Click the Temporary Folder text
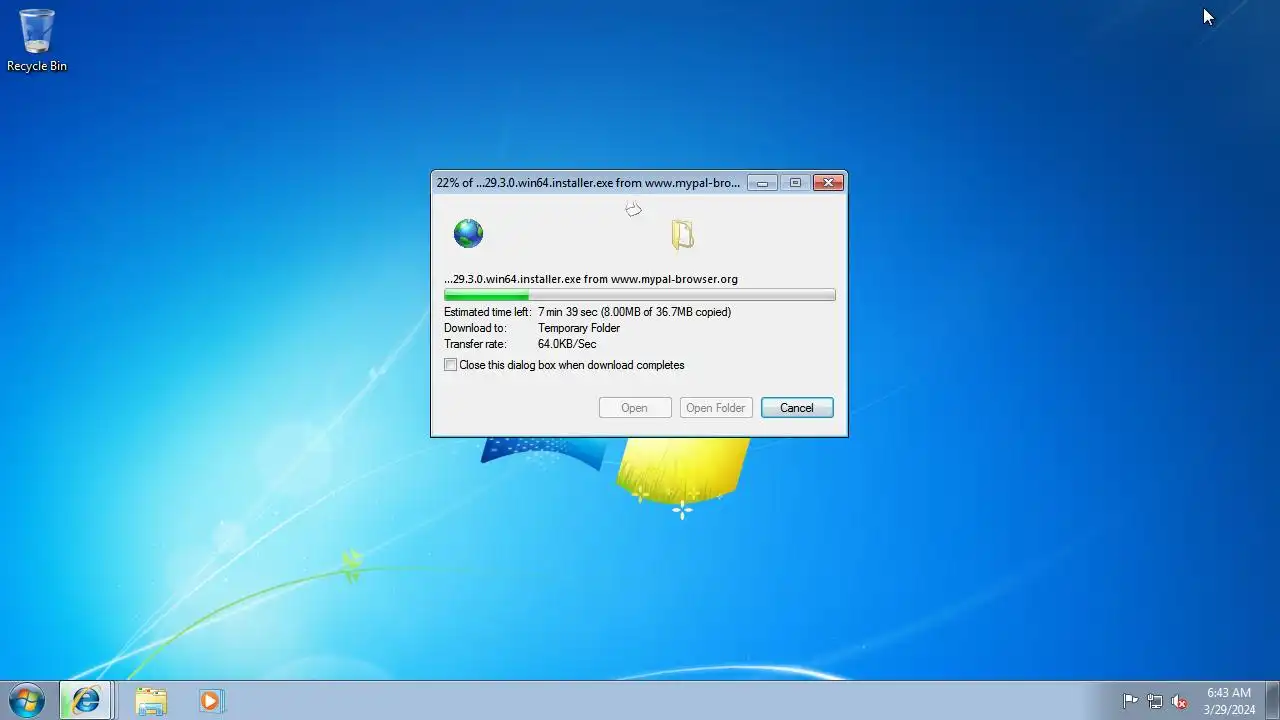 coord(579,328)
